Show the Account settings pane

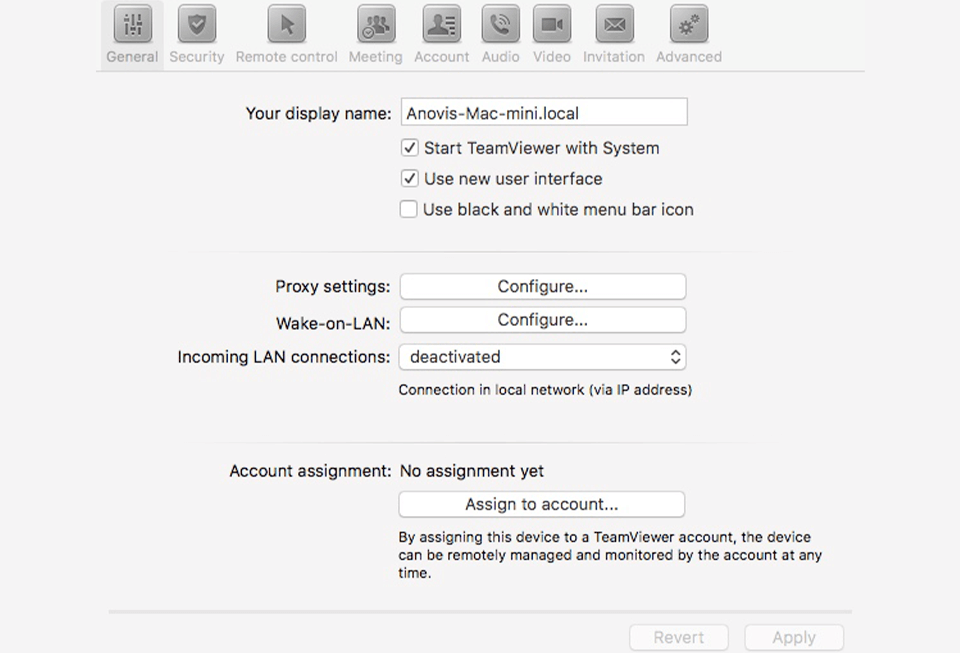pos(441,35)
